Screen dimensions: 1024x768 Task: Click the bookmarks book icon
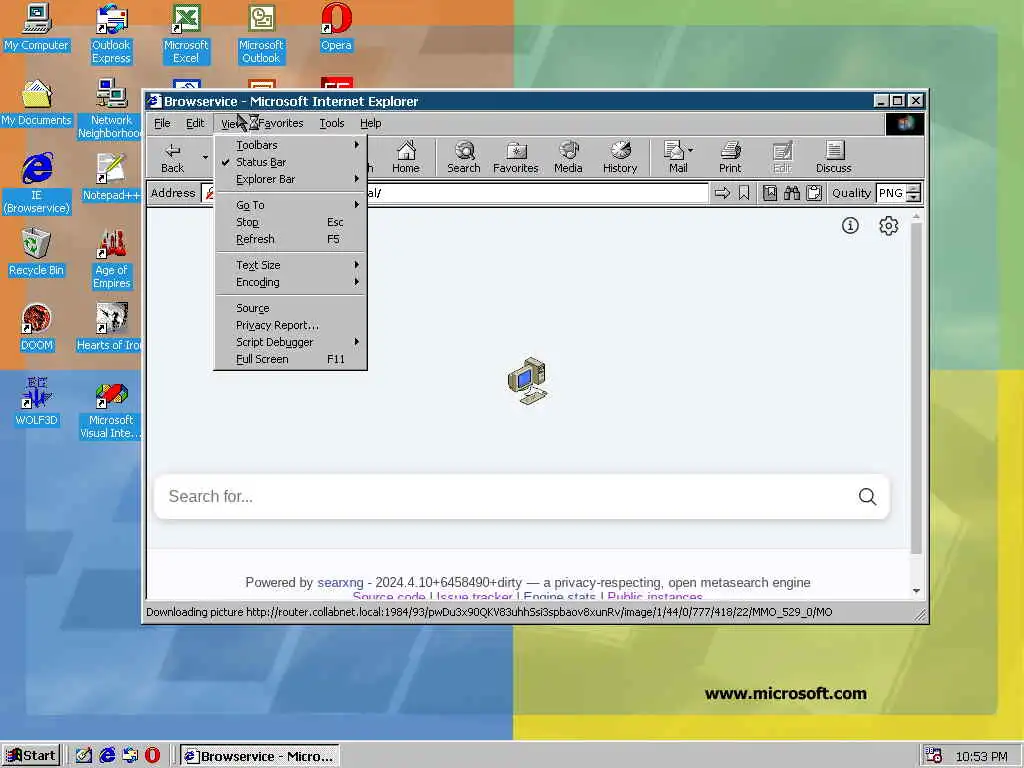click(x=770, y=193)
